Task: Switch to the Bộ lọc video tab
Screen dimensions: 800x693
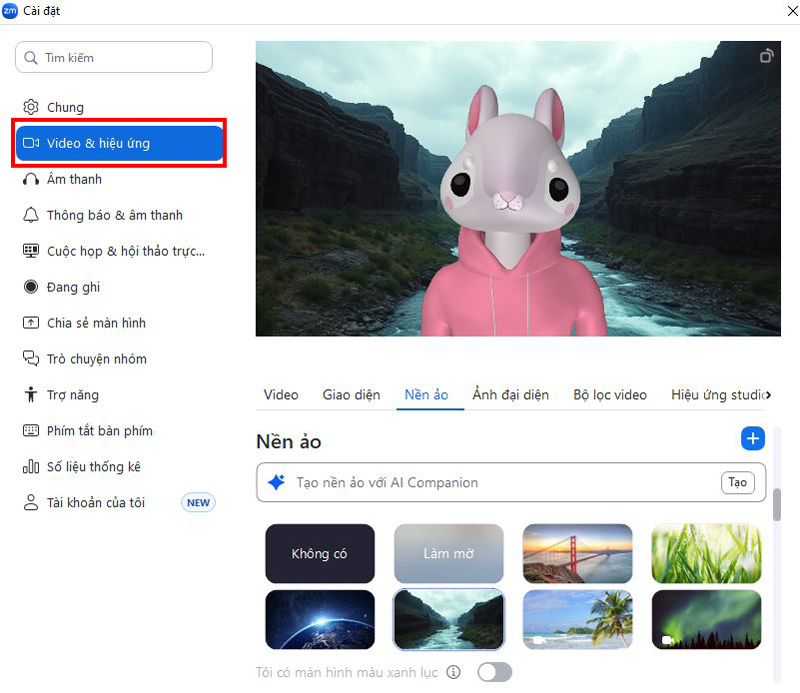Action: click(x=610, y=395)
